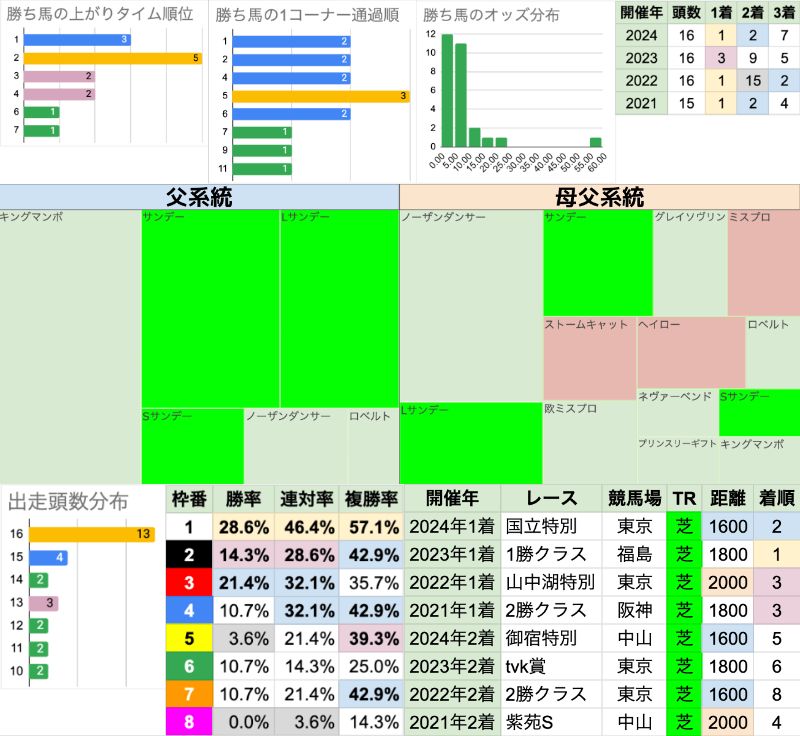Open the 紫苑S race entry

tap(549, 722)
